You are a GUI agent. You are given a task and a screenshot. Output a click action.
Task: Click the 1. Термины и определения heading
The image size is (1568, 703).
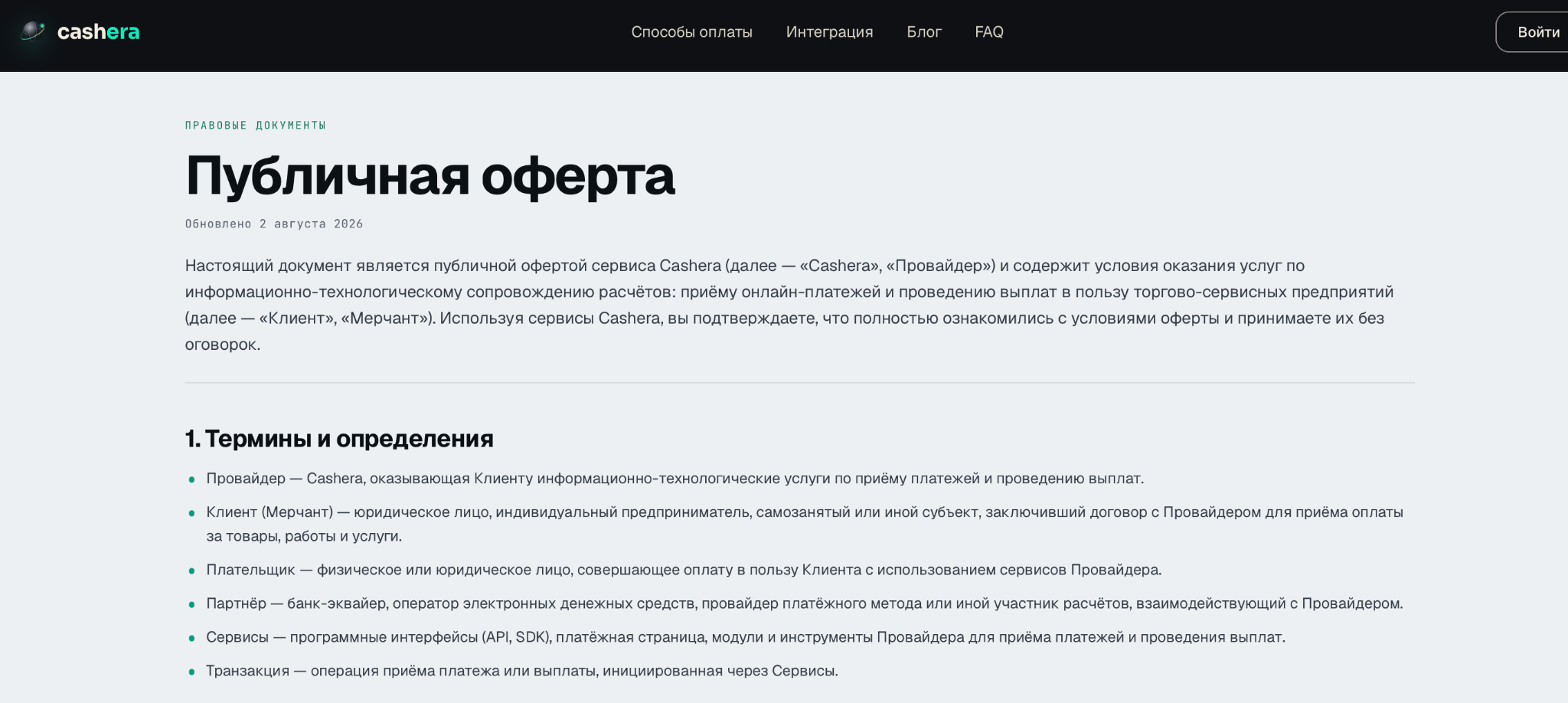coord(339,439)
